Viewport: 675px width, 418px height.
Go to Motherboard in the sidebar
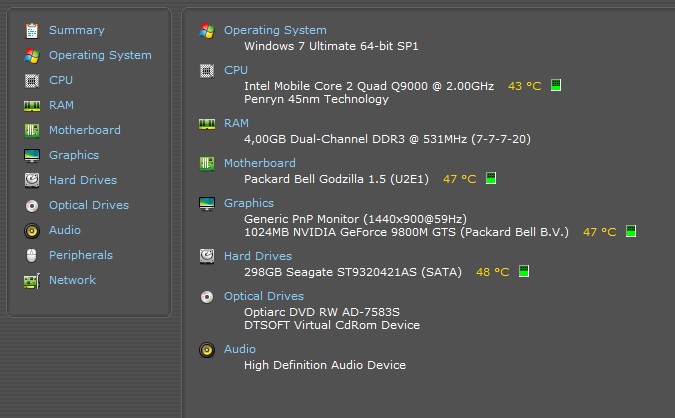tap(85, 130)
